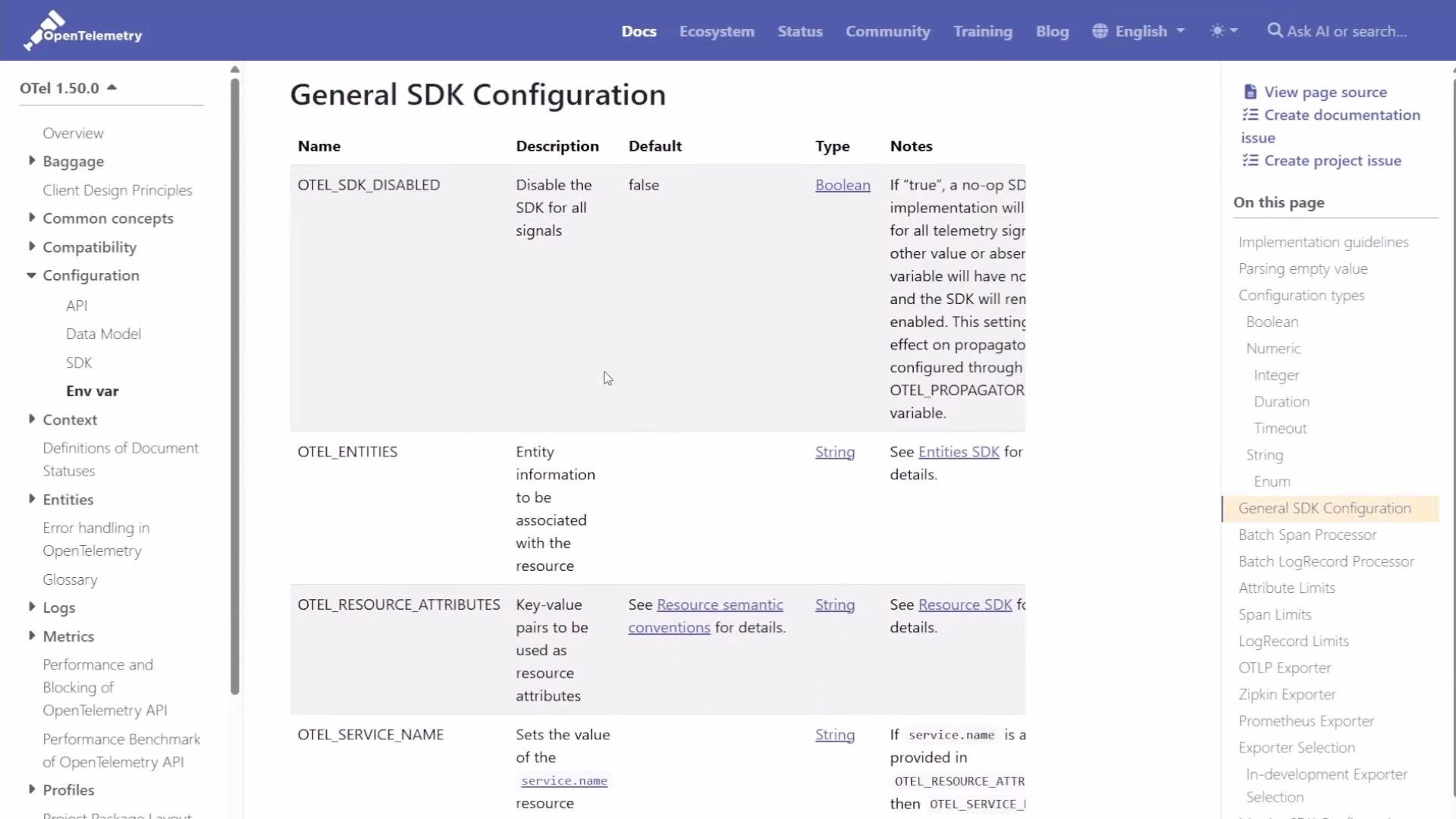
Task: Jump to General SDK Configuration section
Action: (x=1325, y=508)
